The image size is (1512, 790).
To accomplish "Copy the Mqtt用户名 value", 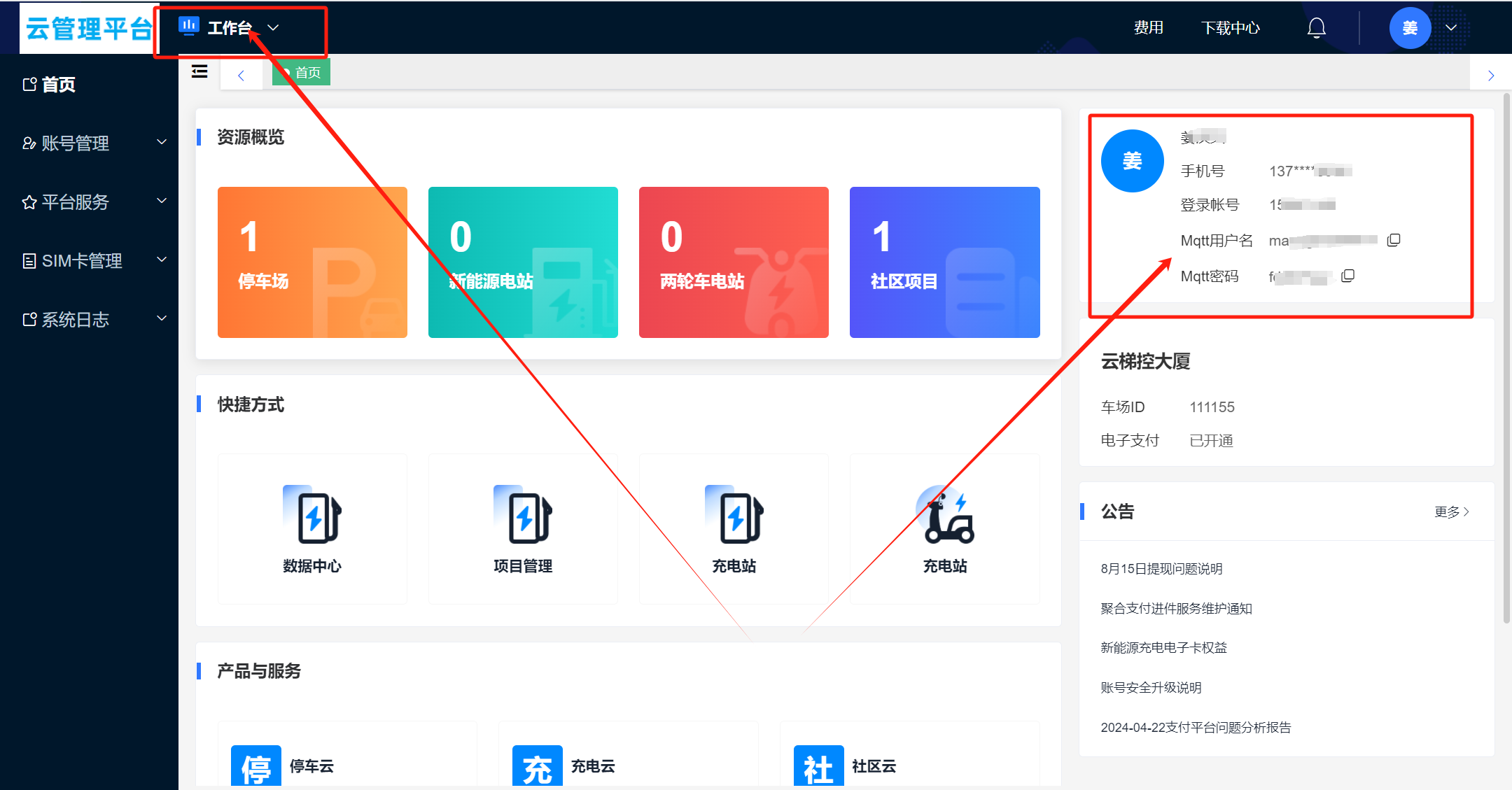I will [1394, 240].
